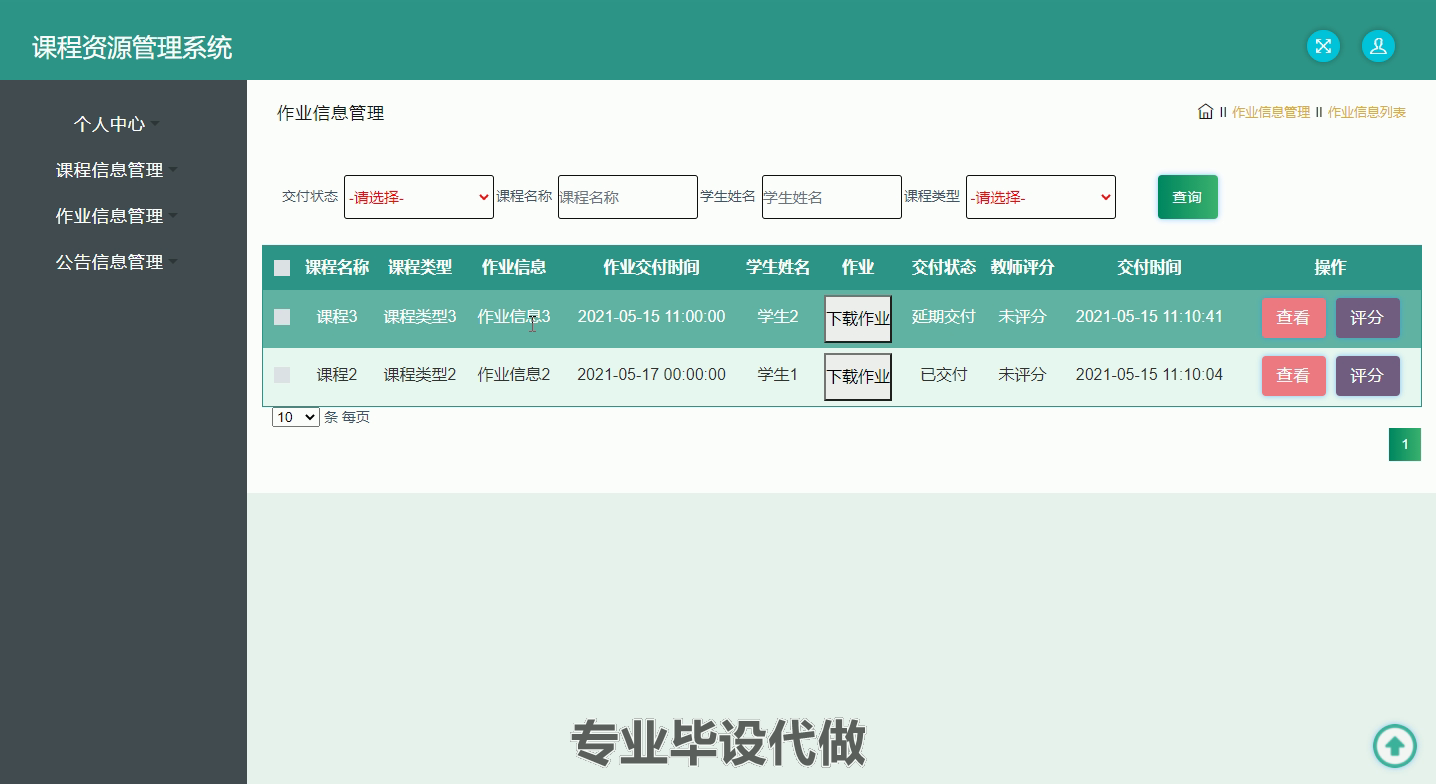Expand 作业信息管理 sidebar menu

pyautogui.click(x=116, y=216)
